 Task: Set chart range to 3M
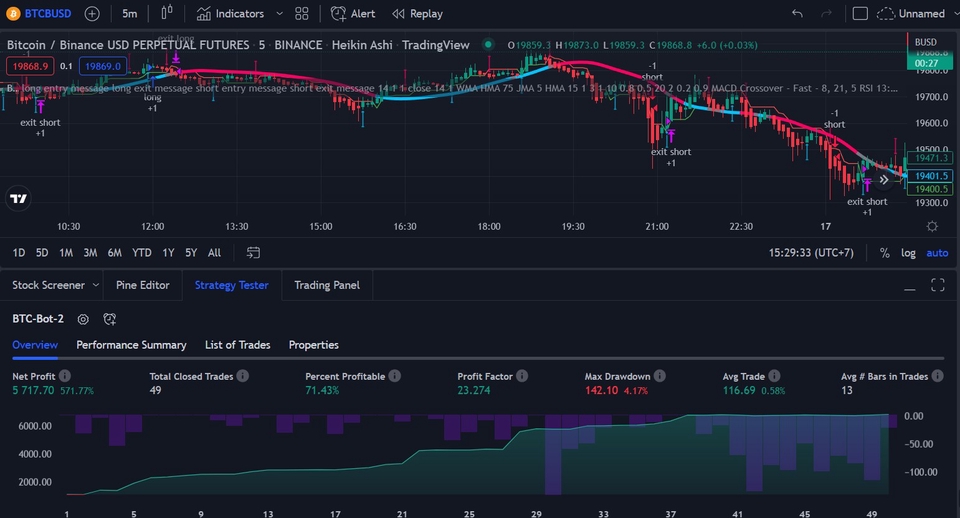tap(90, 253)
